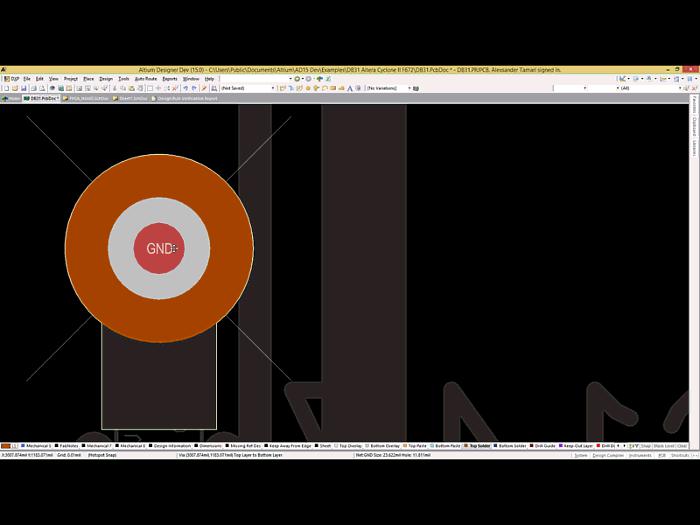Open the Edit menu
The height and width of the screenshot is (525, 700).
(x=40, y=79)
